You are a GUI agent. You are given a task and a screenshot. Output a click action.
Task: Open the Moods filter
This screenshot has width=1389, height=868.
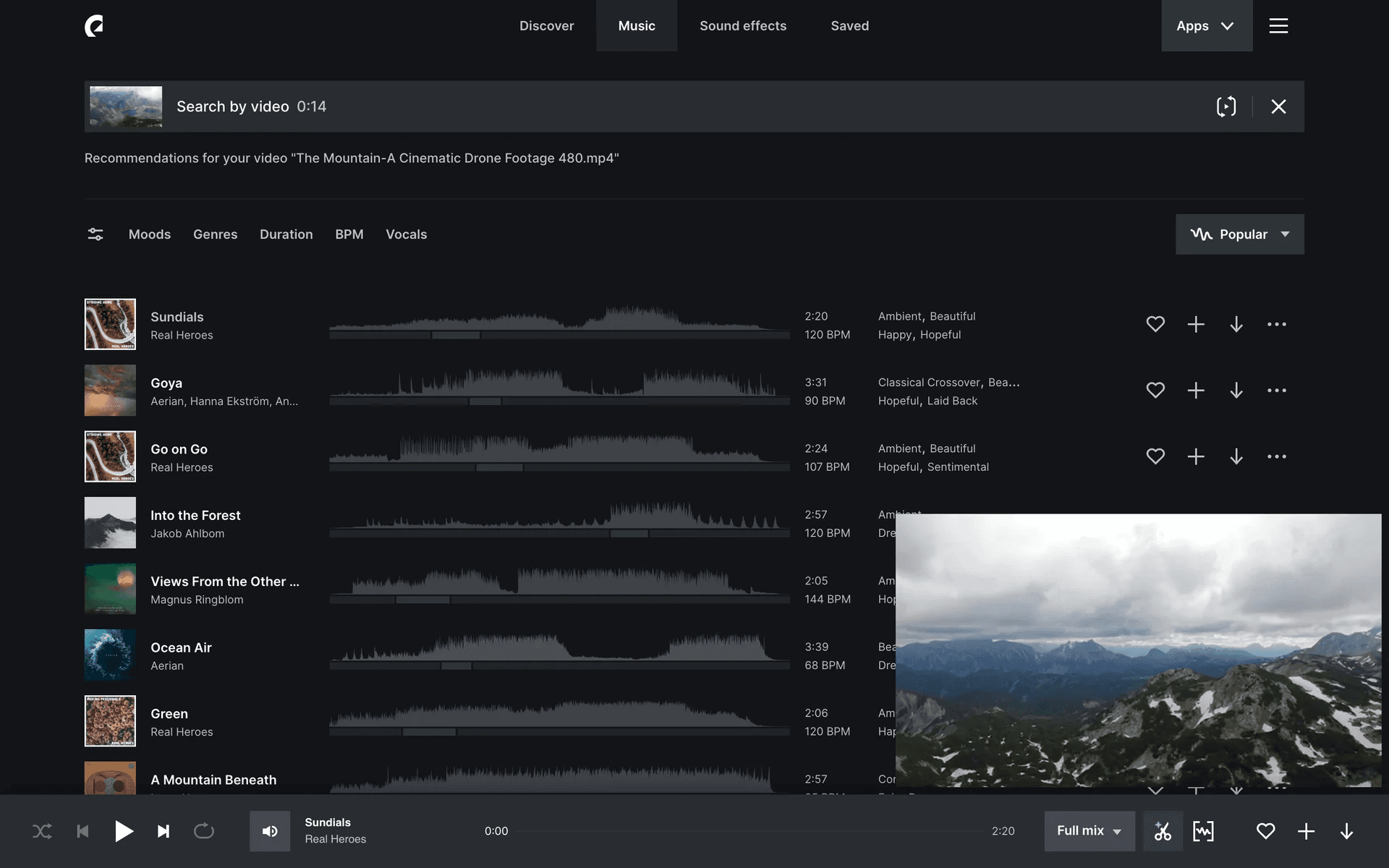pyautogui.click(x=150, y=234)
